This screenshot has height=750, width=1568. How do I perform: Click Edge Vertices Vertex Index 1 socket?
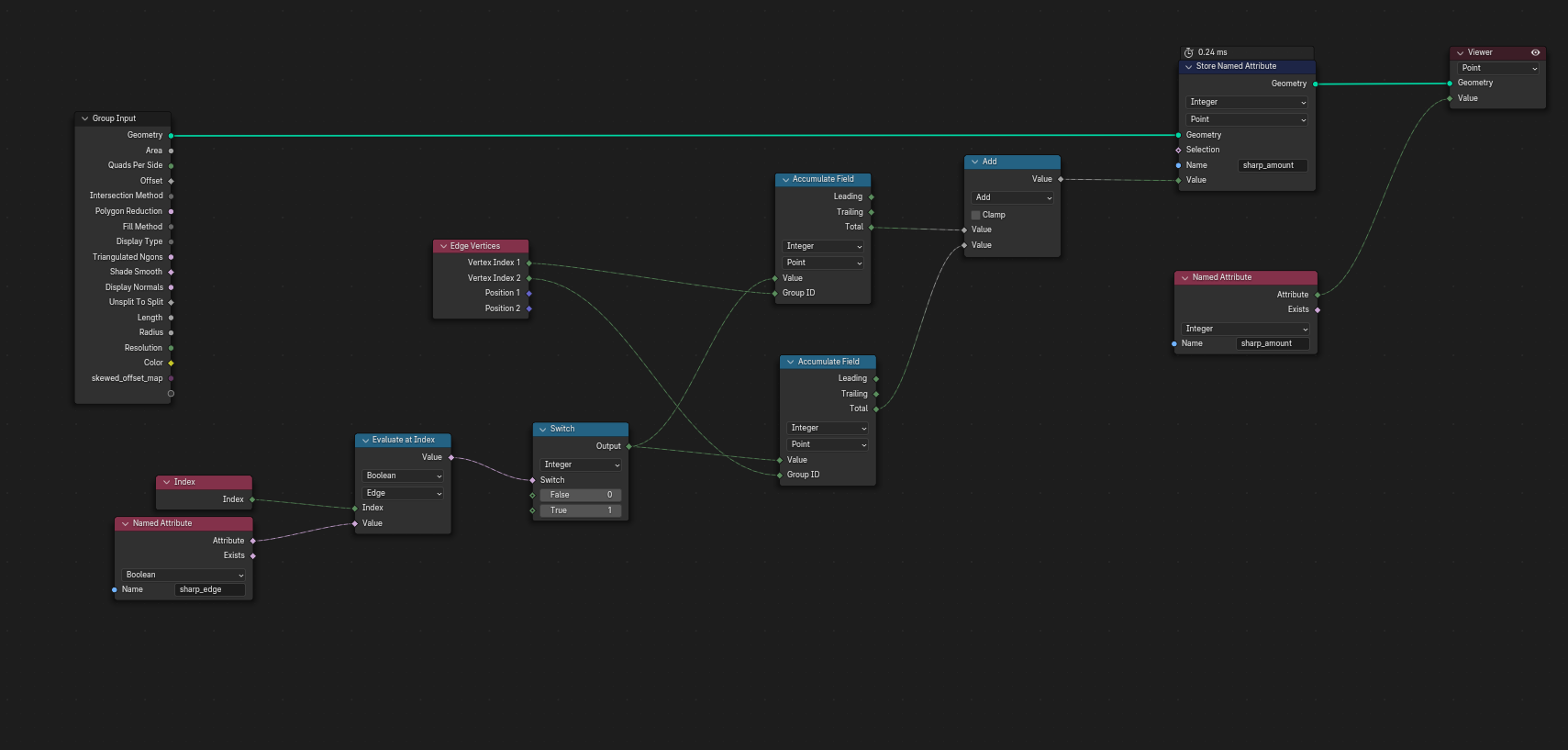click(529, 263)
